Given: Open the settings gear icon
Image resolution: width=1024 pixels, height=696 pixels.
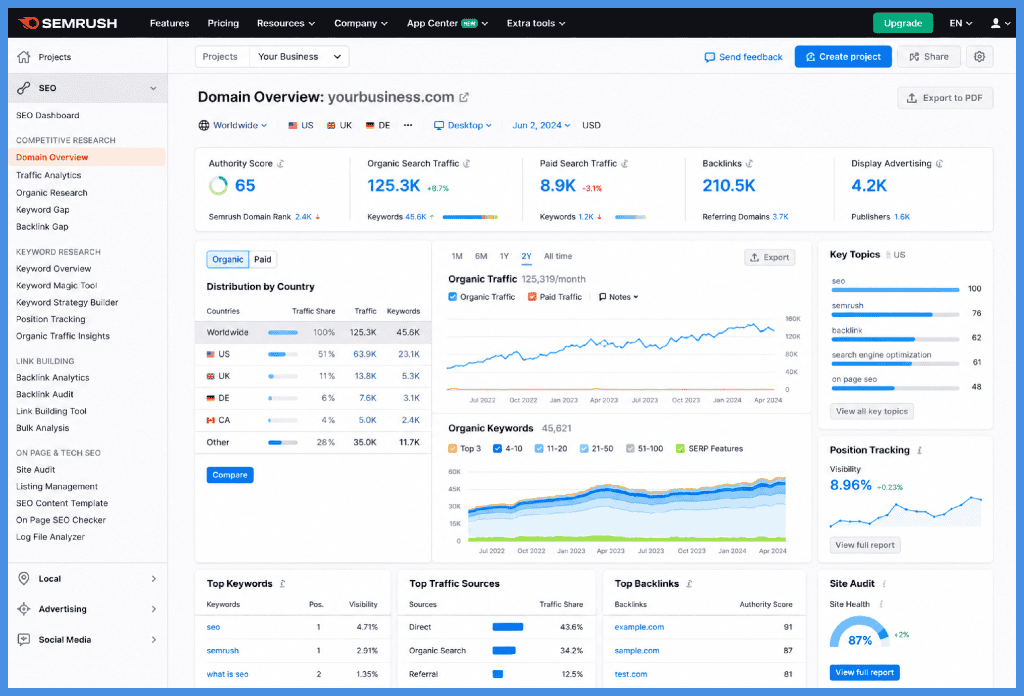Looking at the screenshot, I should 979,57.
